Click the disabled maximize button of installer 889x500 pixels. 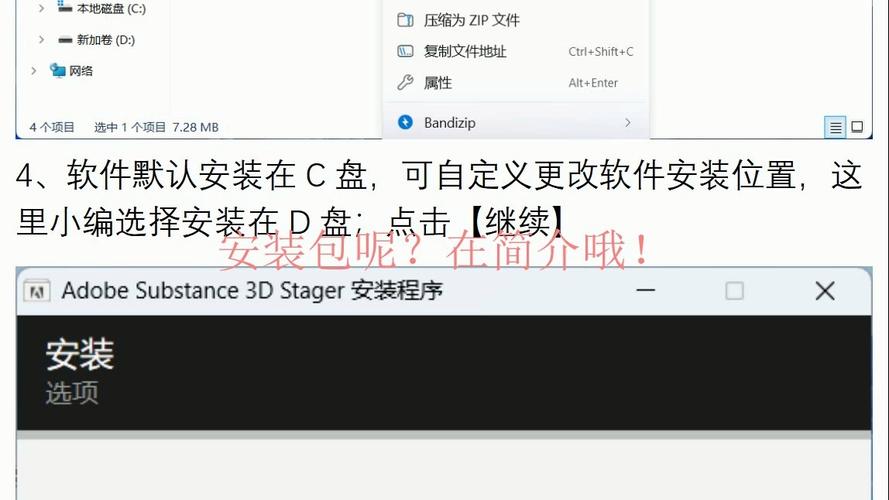[734, 291]
